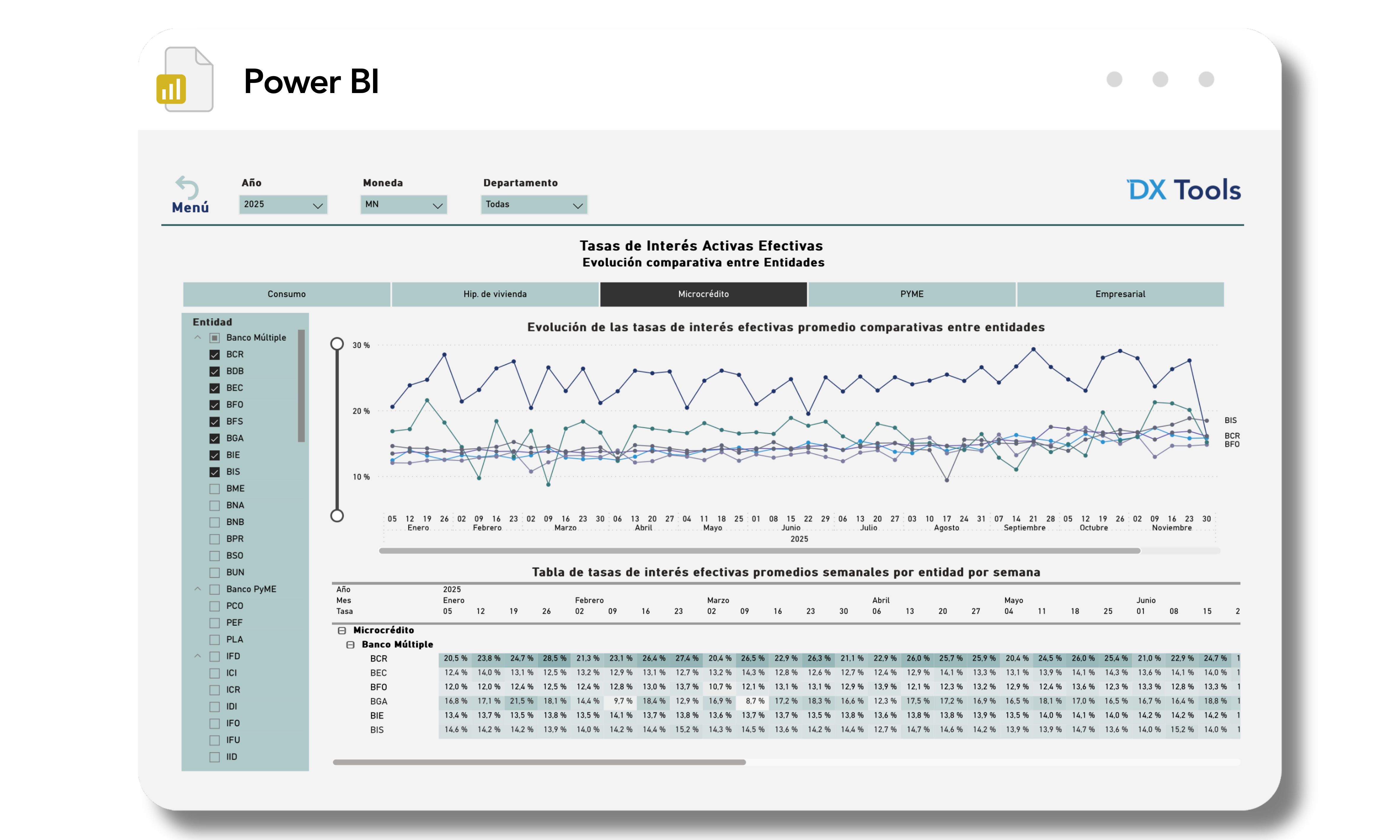Check the PCO entity checkbox
Image resolution: width=1400 pixels, height=840 pixels.
[x=215, y=606]
